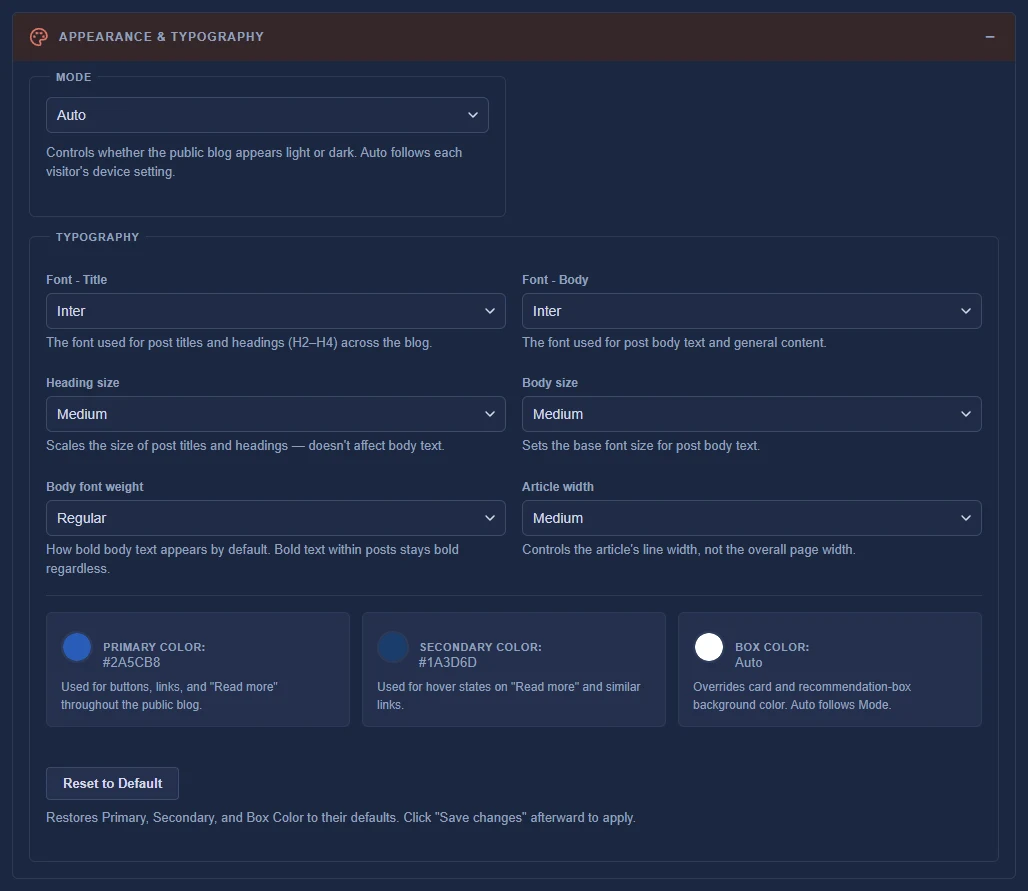
Task: Click the Article width help text
Action: pos(688,549)
